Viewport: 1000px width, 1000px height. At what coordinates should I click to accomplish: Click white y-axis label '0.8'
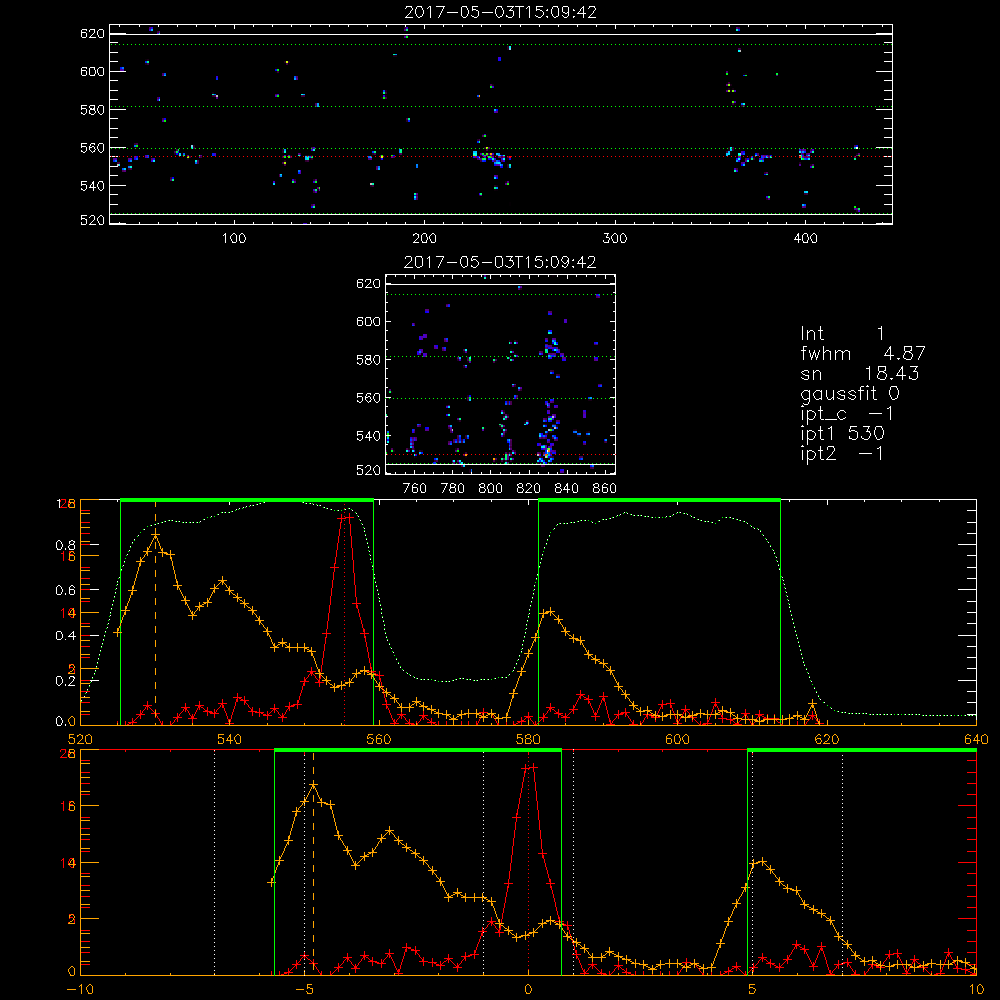(x=65, y=545)
